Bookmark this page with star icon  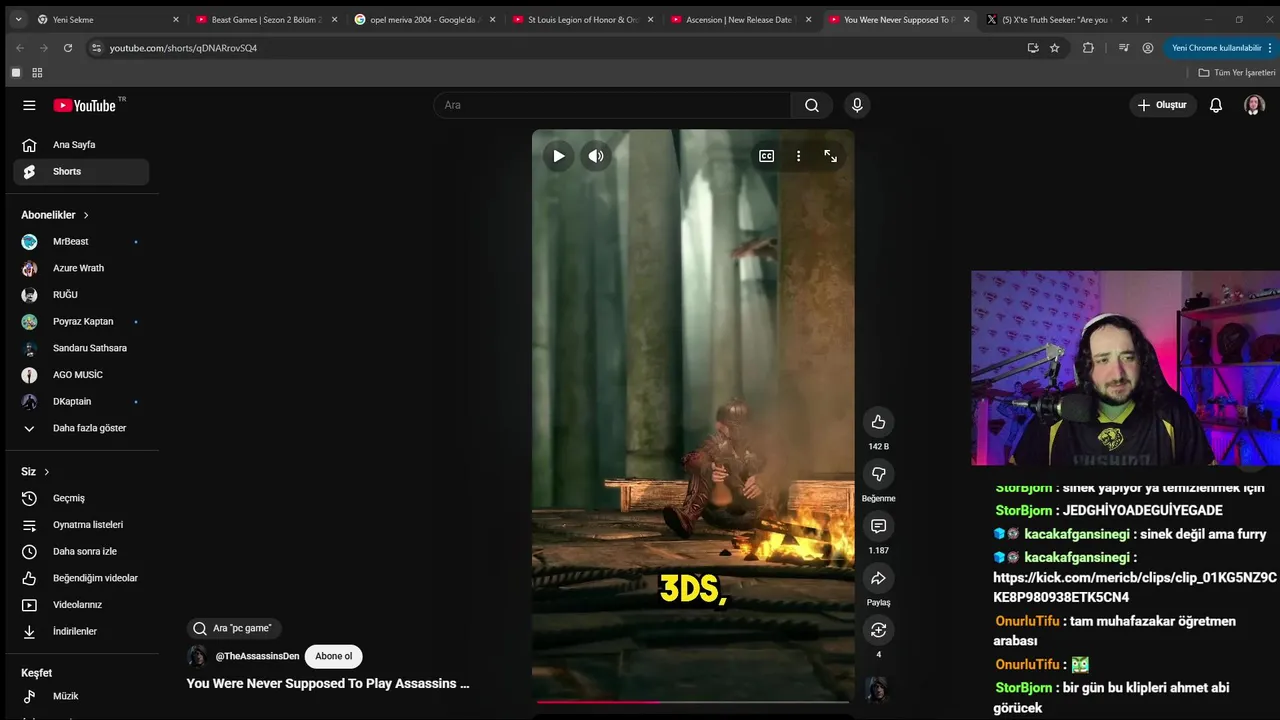click(x=1054, y=48)
